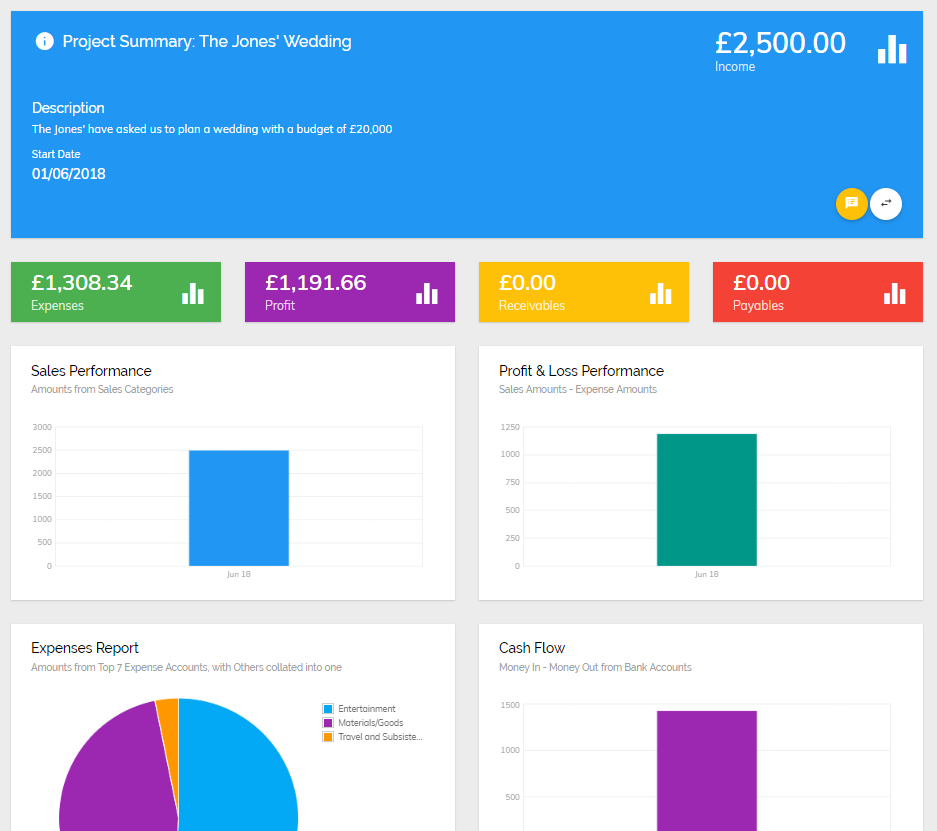The image size is (937, 831).
Task: Click the purple Cash Flow bar
Action: point(707,771)
